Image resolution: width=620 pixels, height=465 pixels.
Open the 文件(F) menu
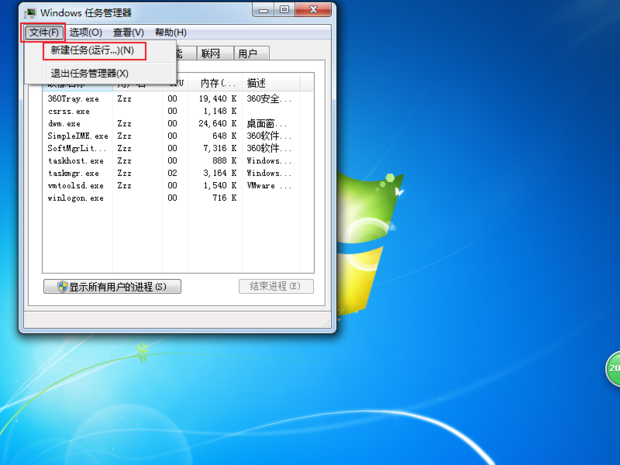click(44, 32)
